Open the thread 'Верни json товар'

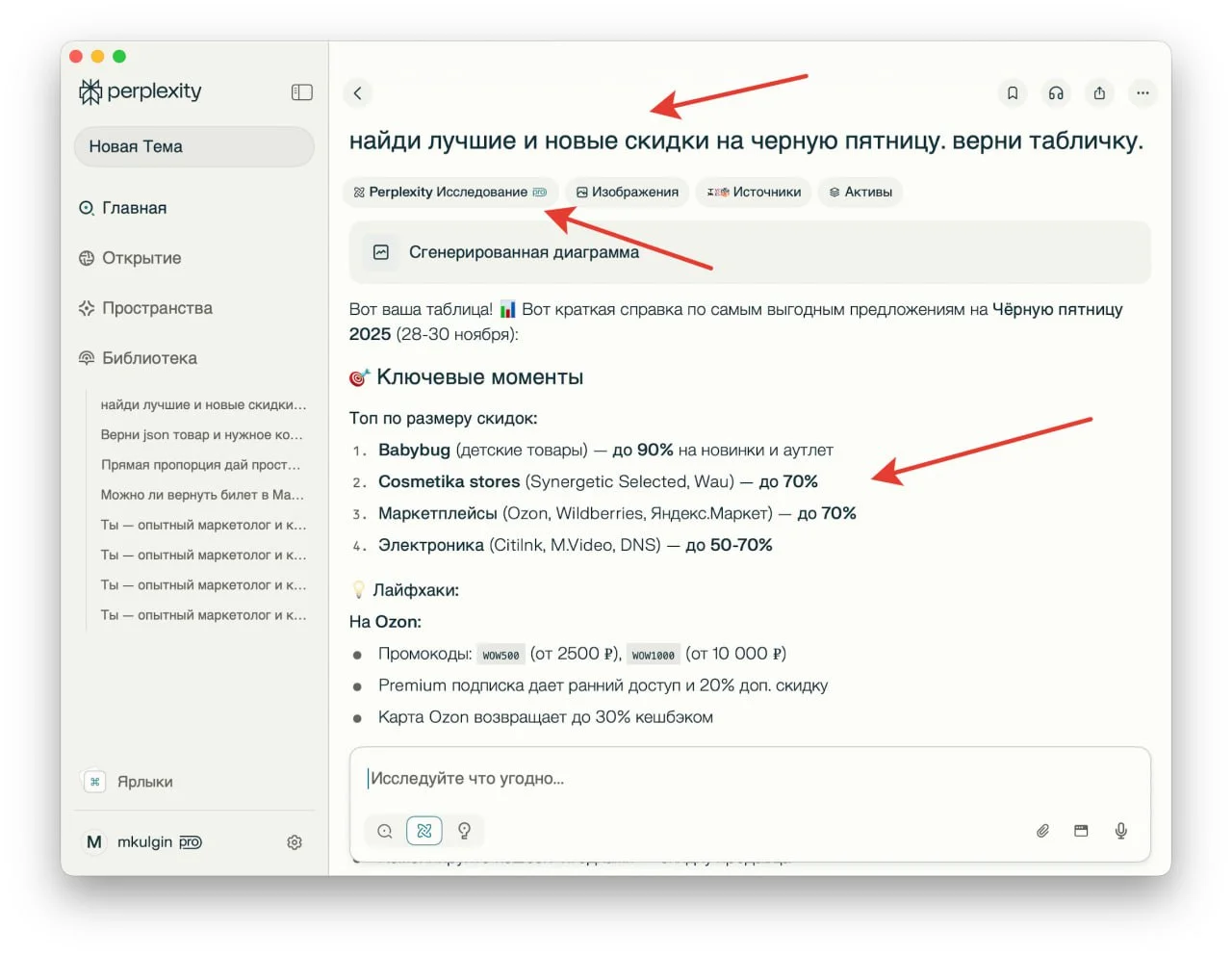tap(201, 435)
